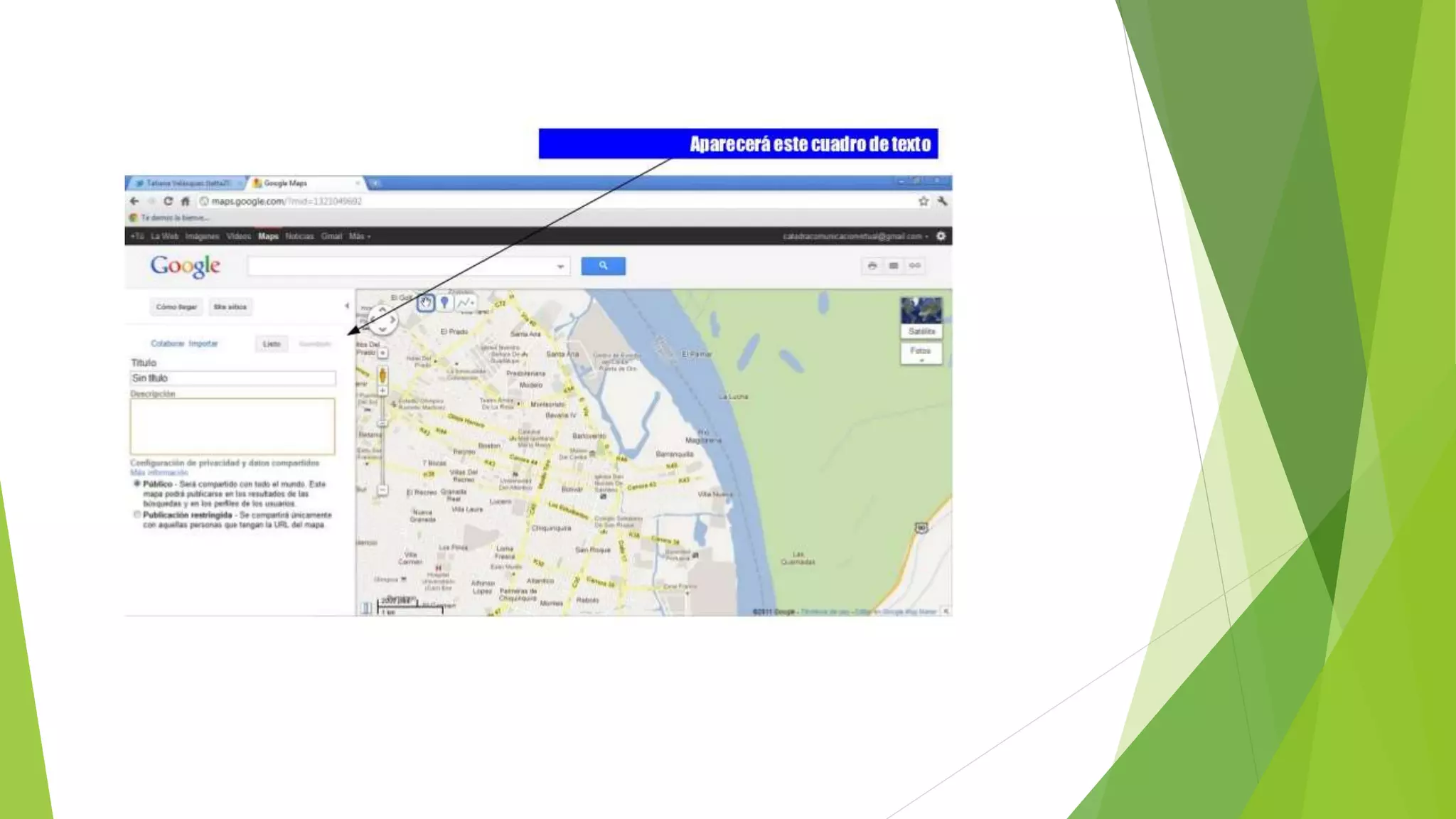Click the link chain icon

(915, 266)
